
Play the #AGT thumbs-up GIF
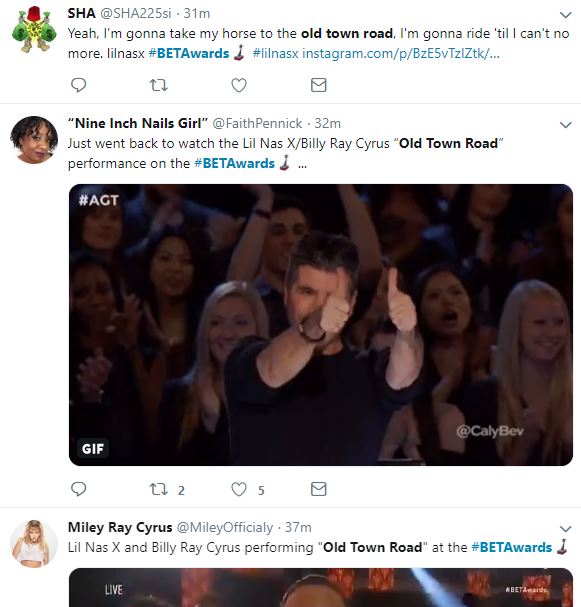click(x=320, y=325)
